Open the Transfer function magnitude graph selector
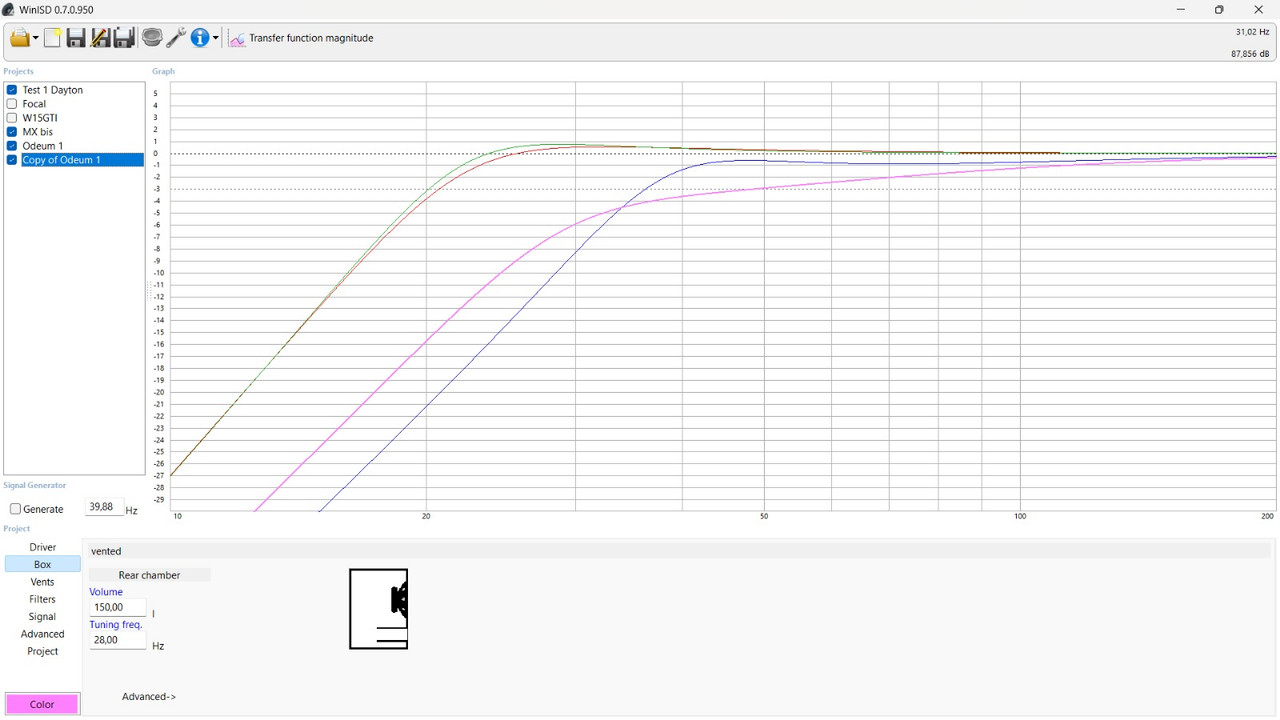Image resolution: width=1280 pixels, height=720 pixels. click(301, 38)
